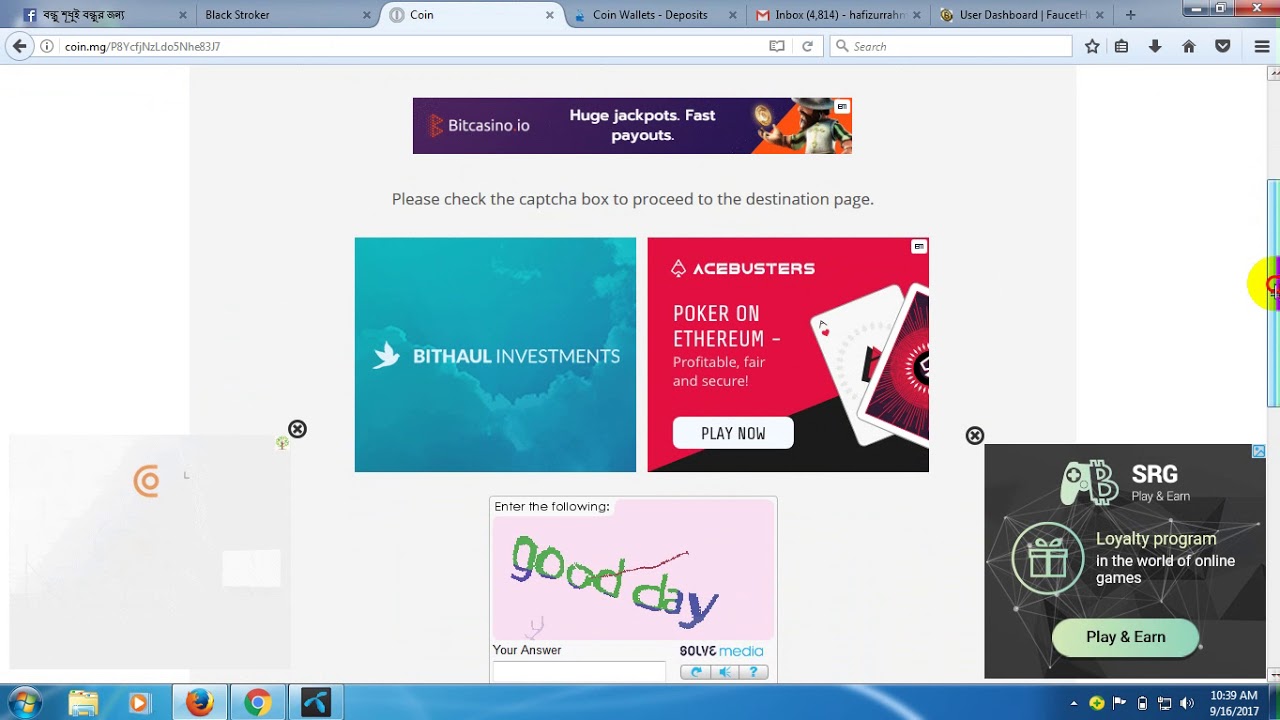
Task: Open the downloads arrow icon
Action: click(x=1155, y=46)
